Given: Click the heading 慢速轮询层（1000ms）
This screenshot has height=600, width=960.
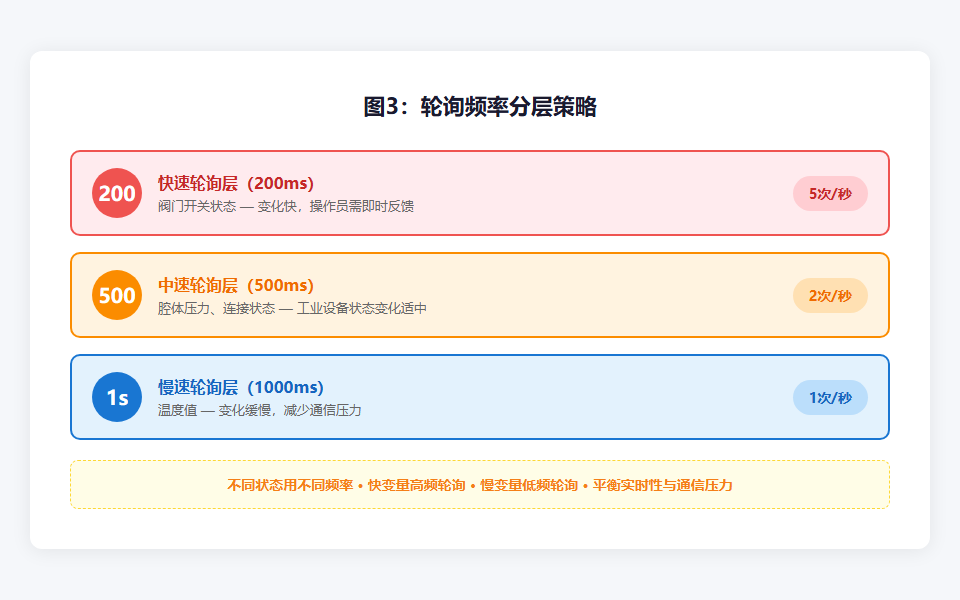Looking at the screenshot, I should [241, 387].
